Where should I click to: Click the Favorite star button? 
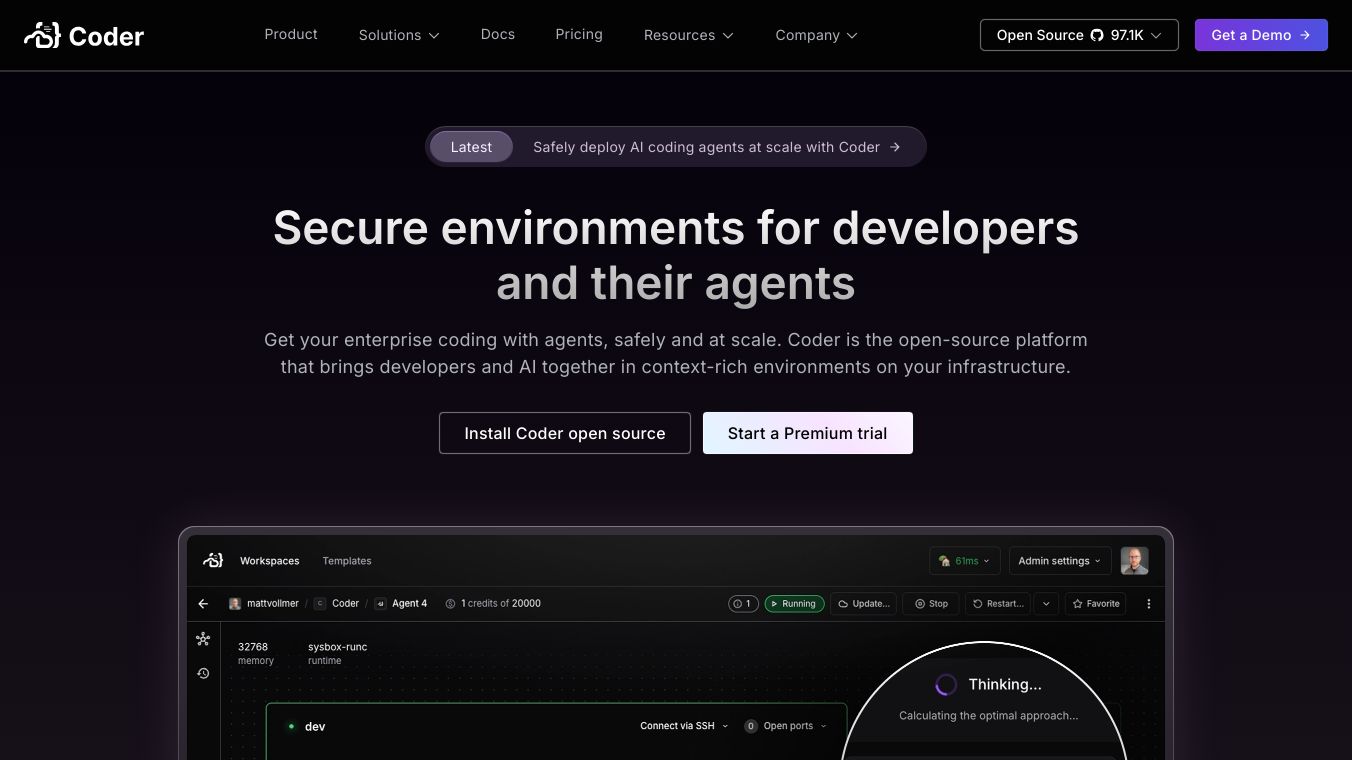pos(1096,604)
